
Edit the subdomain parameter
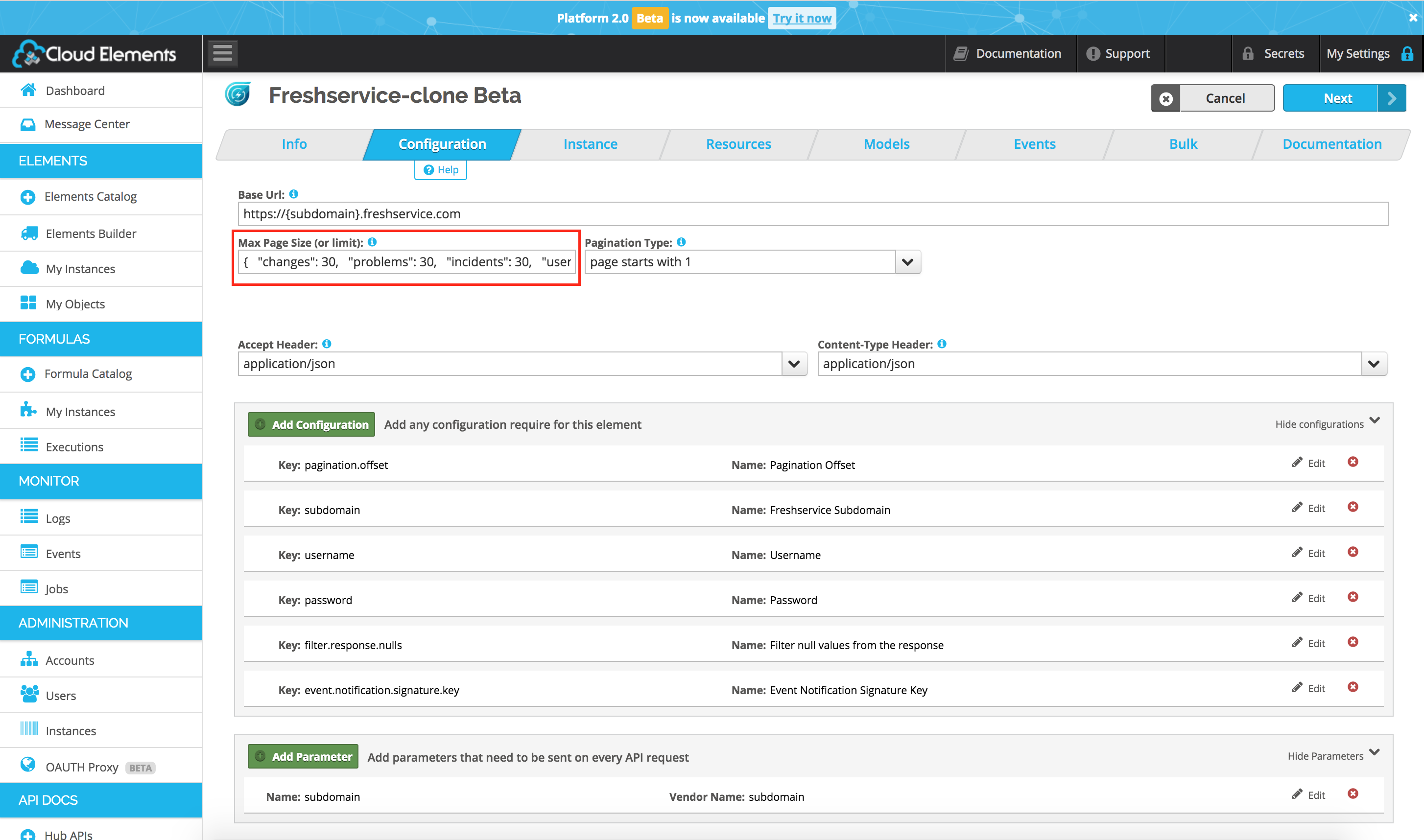coord(1308,794)
